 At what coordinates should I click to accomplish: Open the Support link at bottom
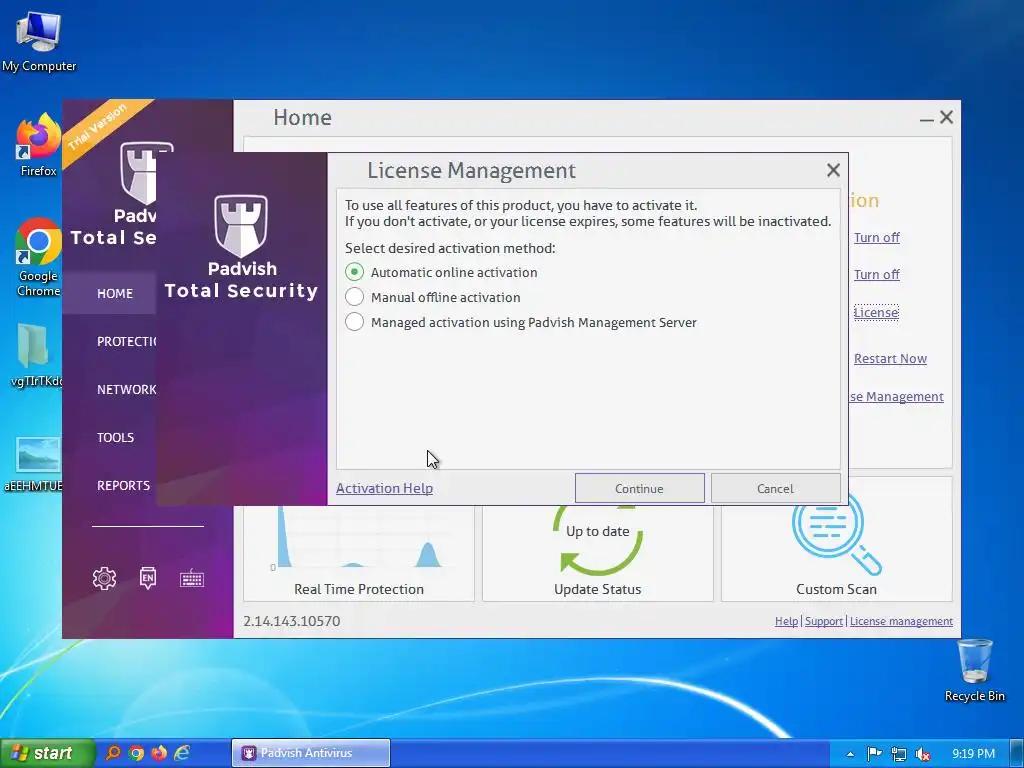pyautogui.click(x=824, y=621)
